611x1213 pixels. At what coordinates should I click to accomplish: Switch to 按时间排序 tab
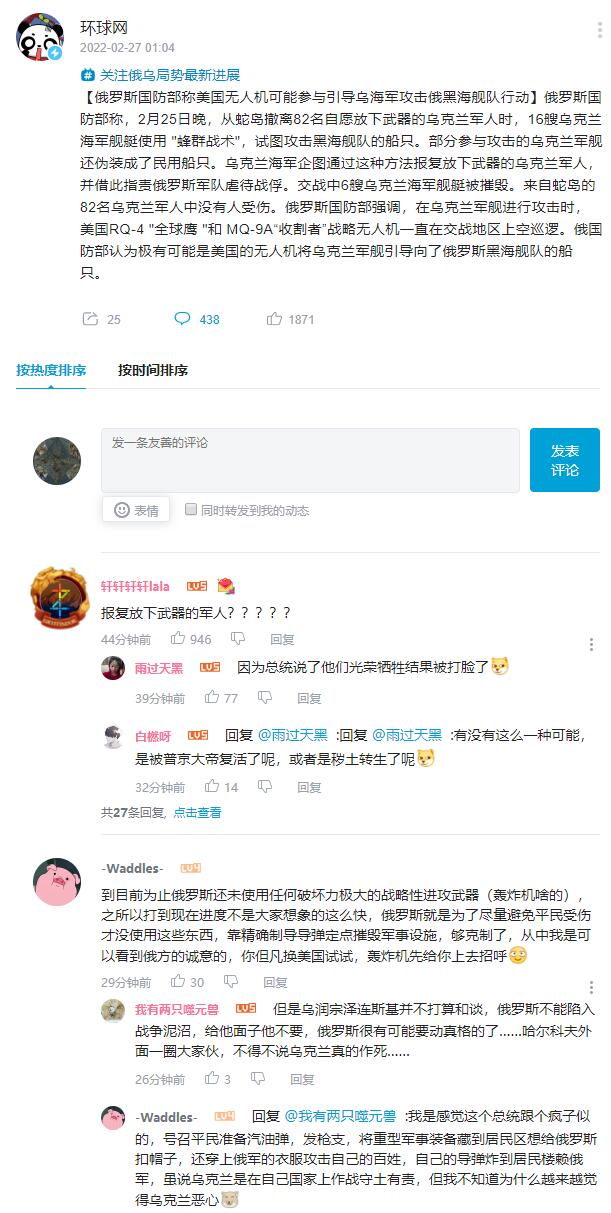pyautogui.click(x=153, y=371)
